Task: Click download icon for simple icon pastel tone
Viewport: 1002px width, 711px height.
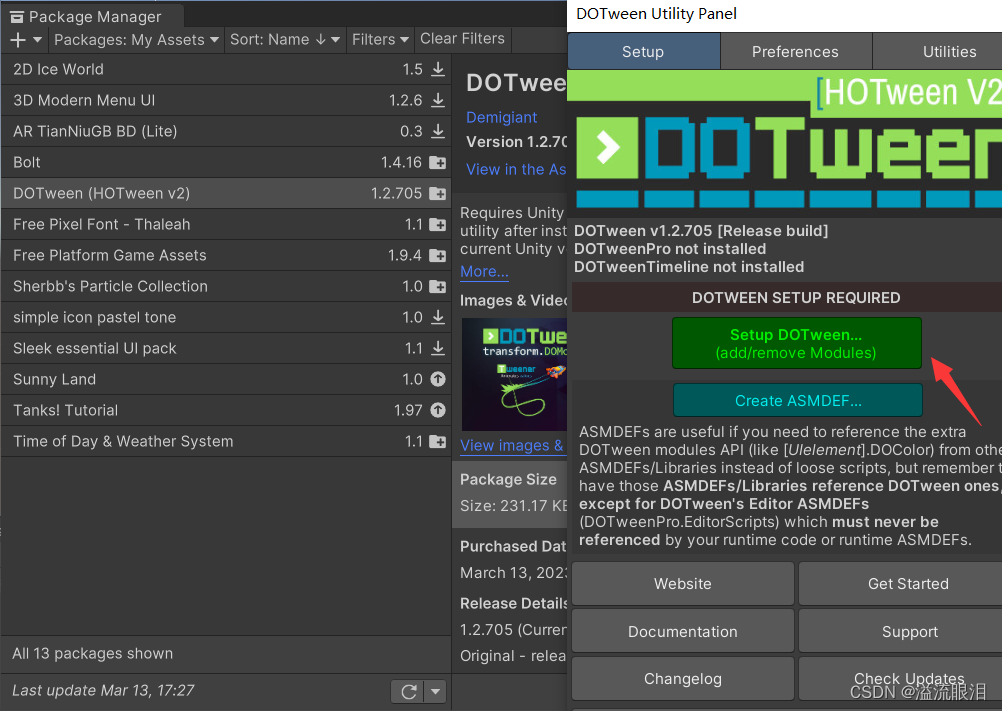Action: click(x=438, y=317)
